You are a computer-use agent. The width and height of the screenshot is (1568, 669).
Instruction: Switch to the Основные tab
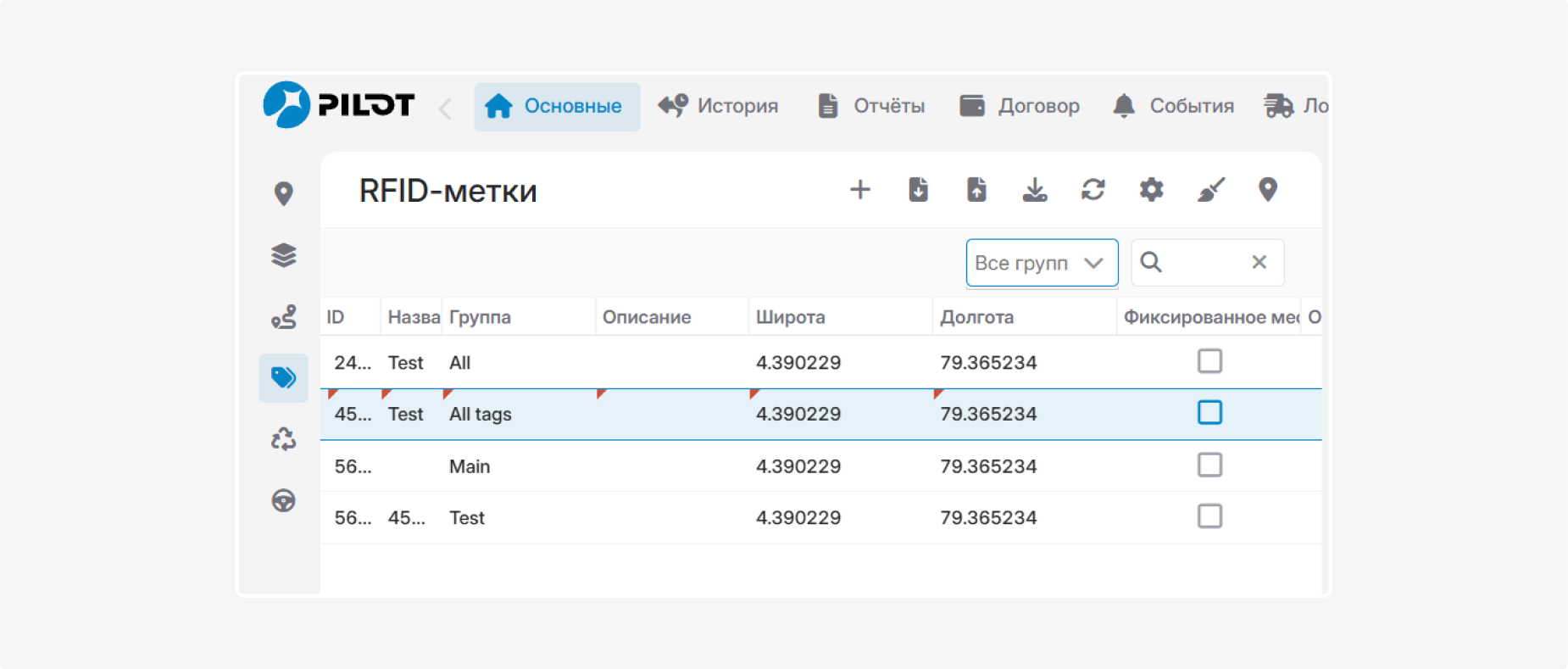click(x=557, y=106)
